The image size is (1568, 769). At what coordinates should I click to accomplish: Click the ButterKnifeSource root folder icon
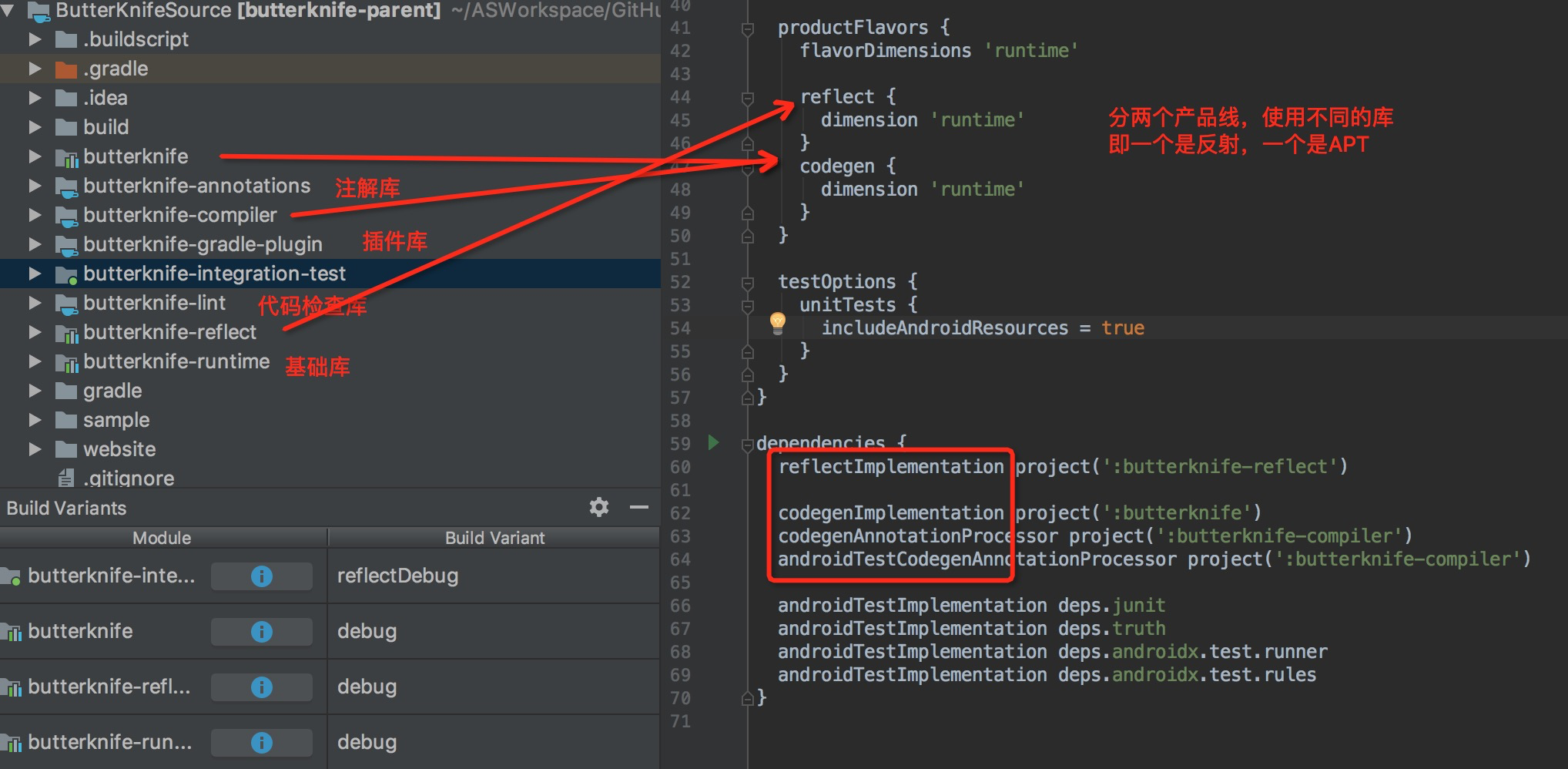pyautogui.click(x=39, y=11)
